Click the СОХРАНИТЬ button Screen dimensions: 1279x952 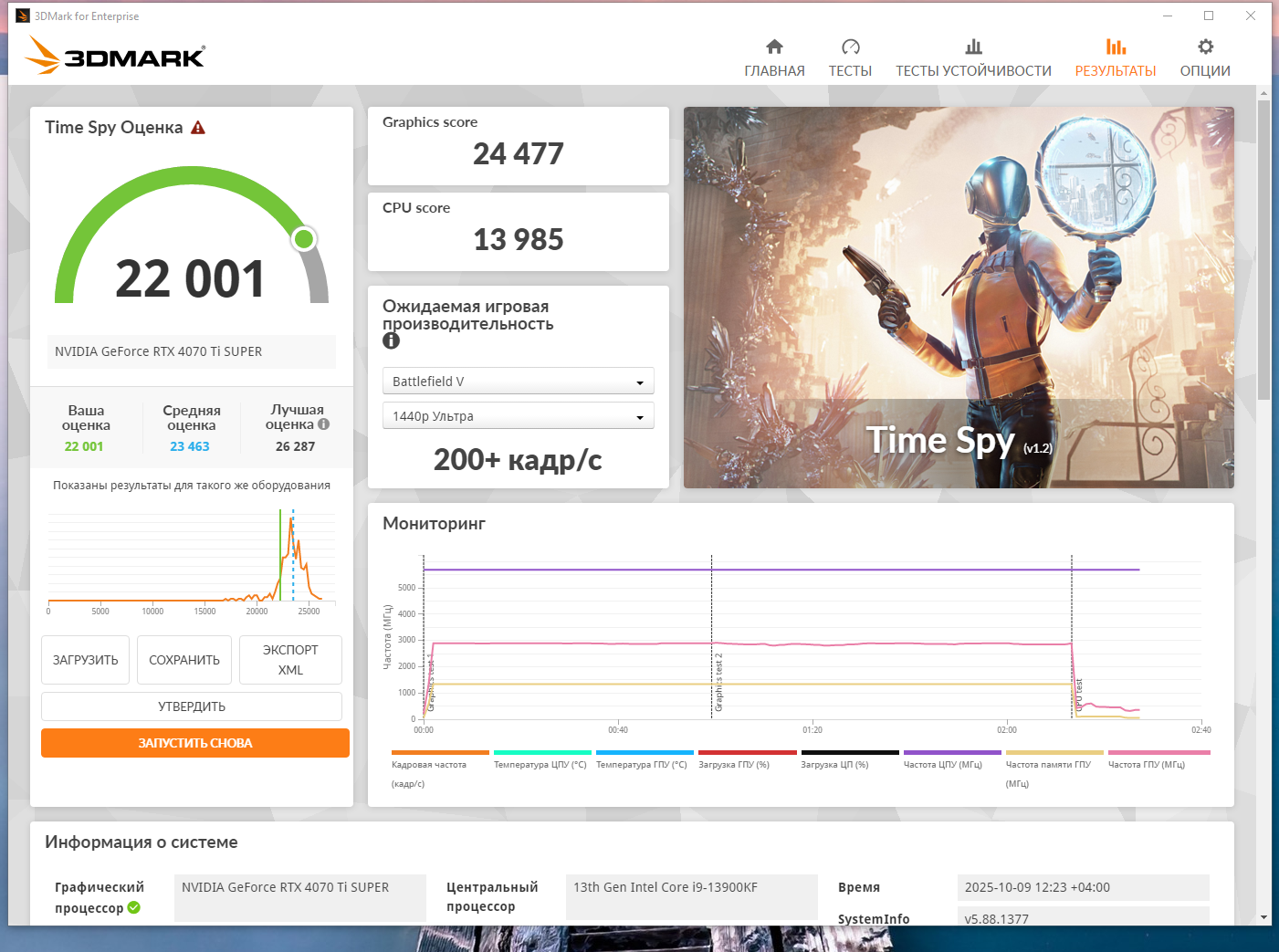click(184, 660)
